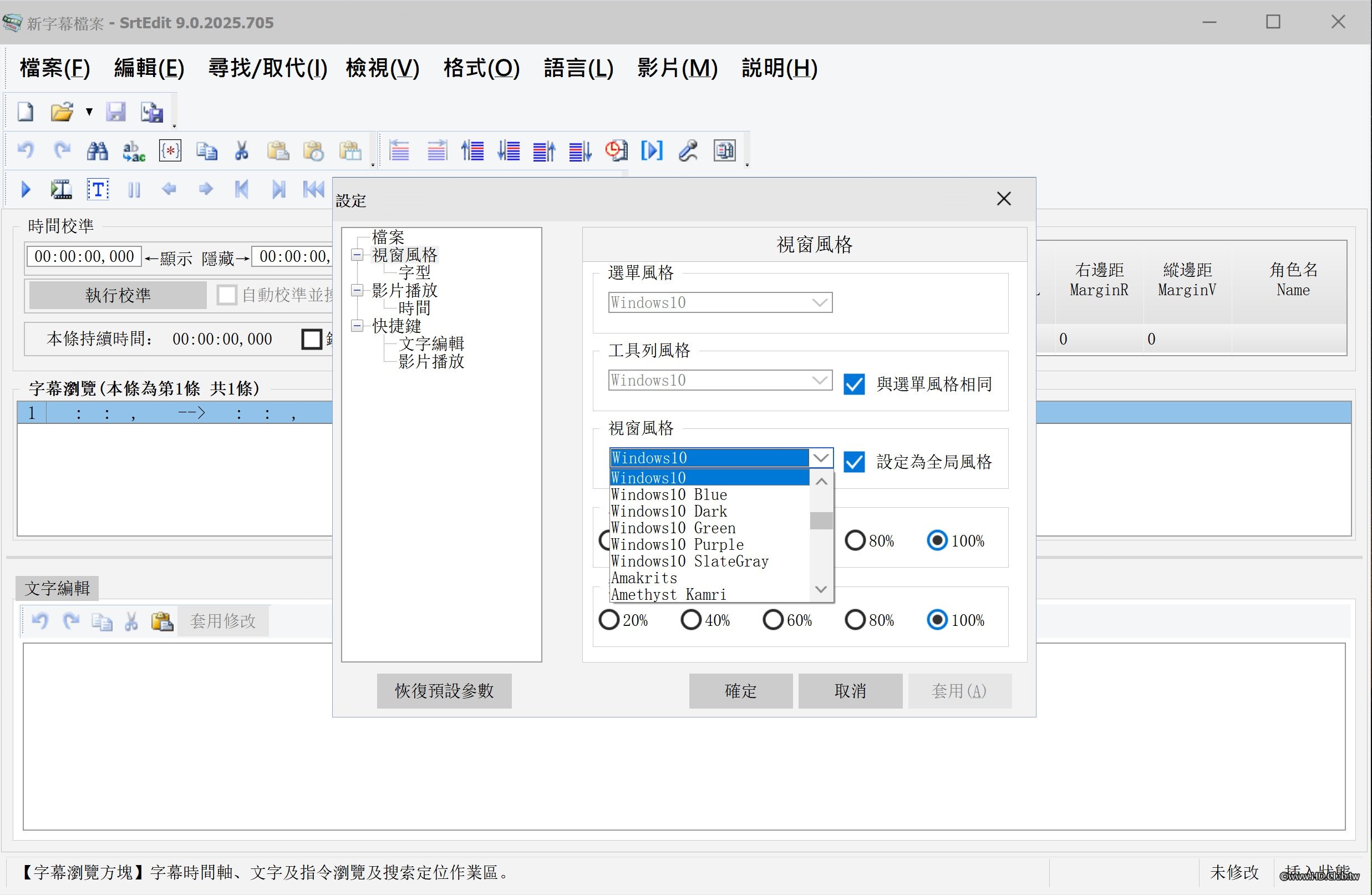Open the 尋找/取代(I) menu
The height and width of the screenshot is (895, 1372).
[267, 68]
